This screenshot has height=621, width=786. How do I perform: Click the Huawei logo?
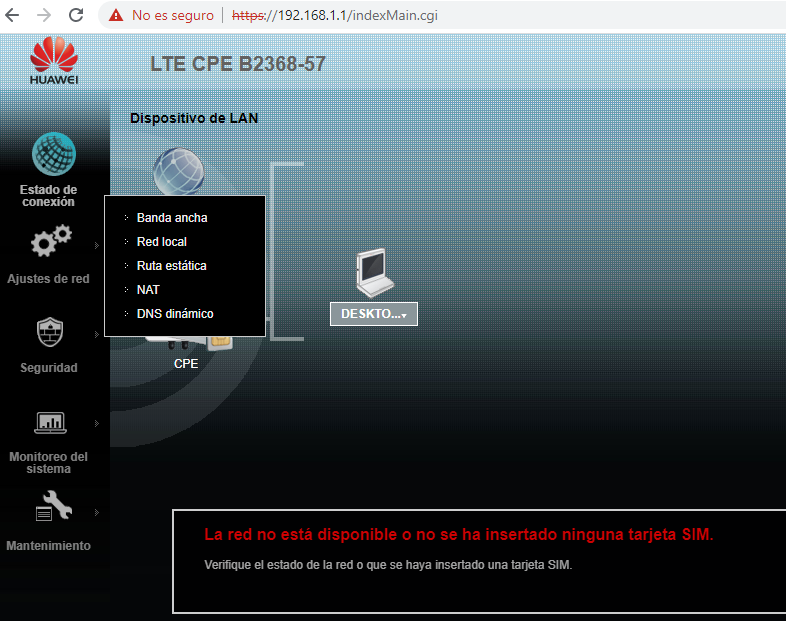[x=54, y=61]
